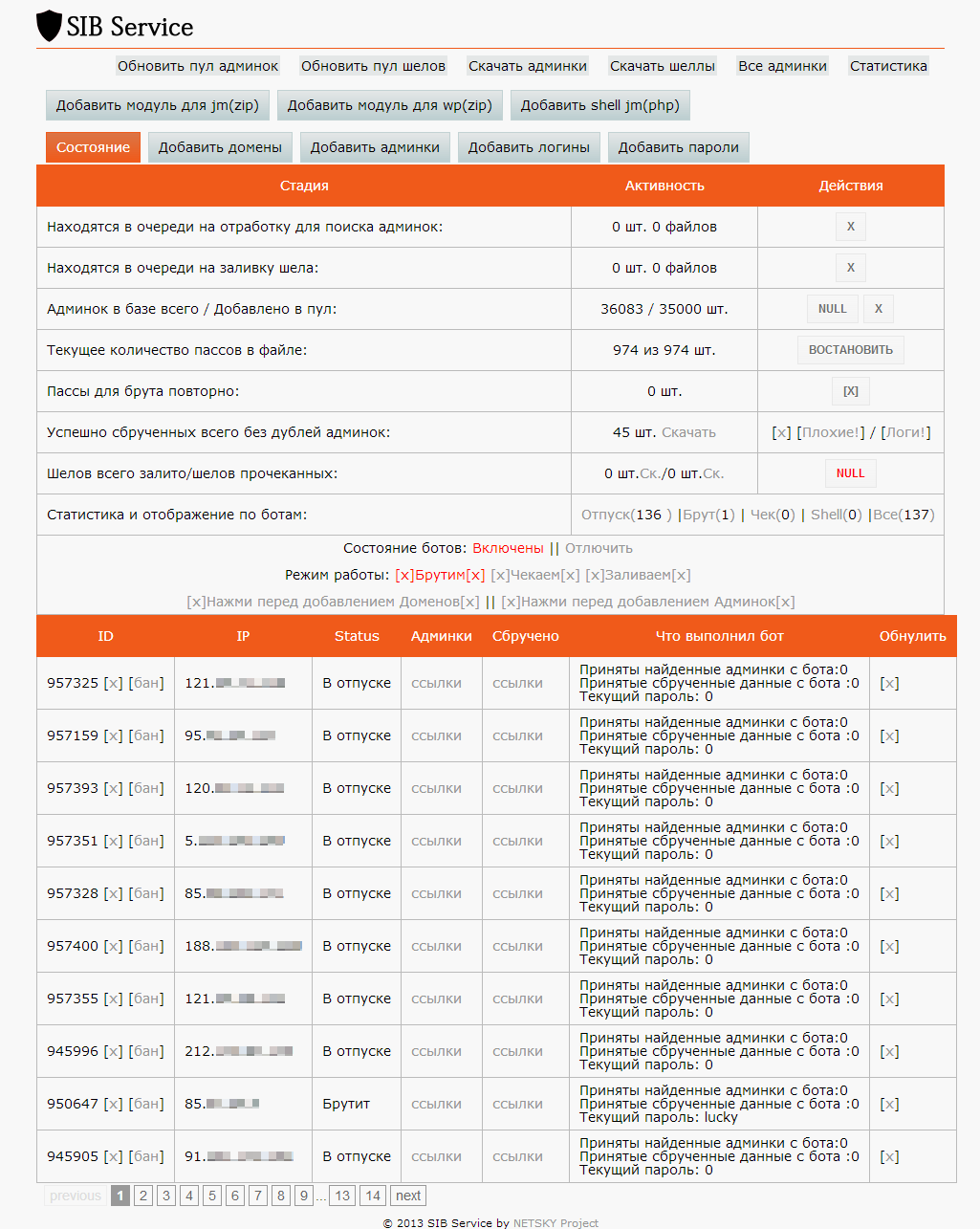The width and height of the screenshot is (980, 1229).
Task: Click the '974 из 974 шт.' value
Action: tap(664, 350)
